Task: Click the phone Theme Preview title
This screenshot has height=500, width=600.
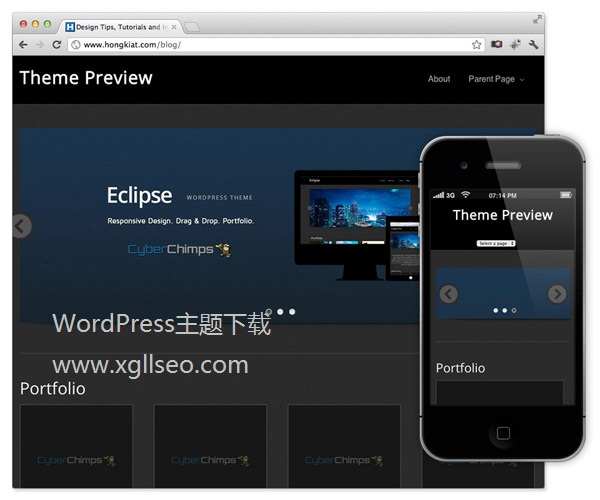Action: click(503, 215)
